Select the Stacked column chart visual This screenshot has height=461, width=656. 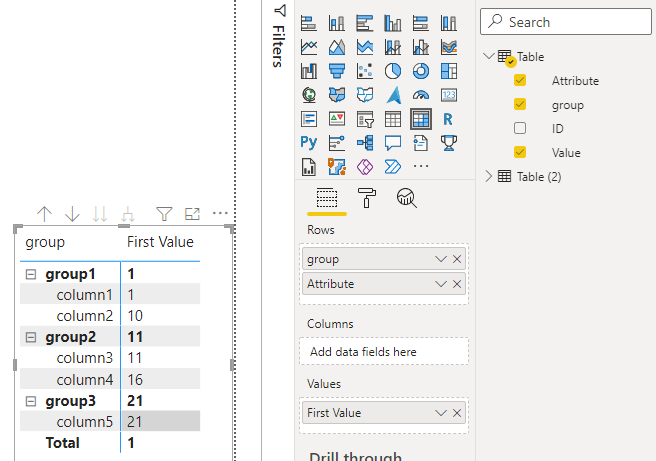337,23
